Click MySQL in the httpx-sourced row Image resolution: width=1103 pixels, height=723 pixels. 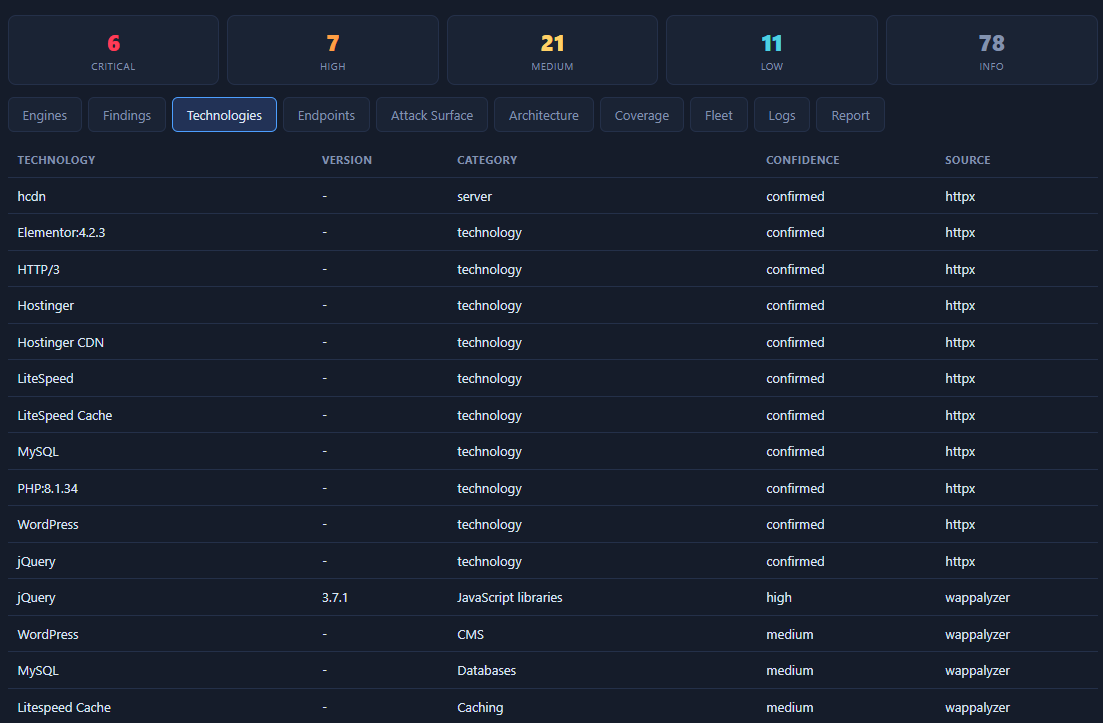coord(38,452)
